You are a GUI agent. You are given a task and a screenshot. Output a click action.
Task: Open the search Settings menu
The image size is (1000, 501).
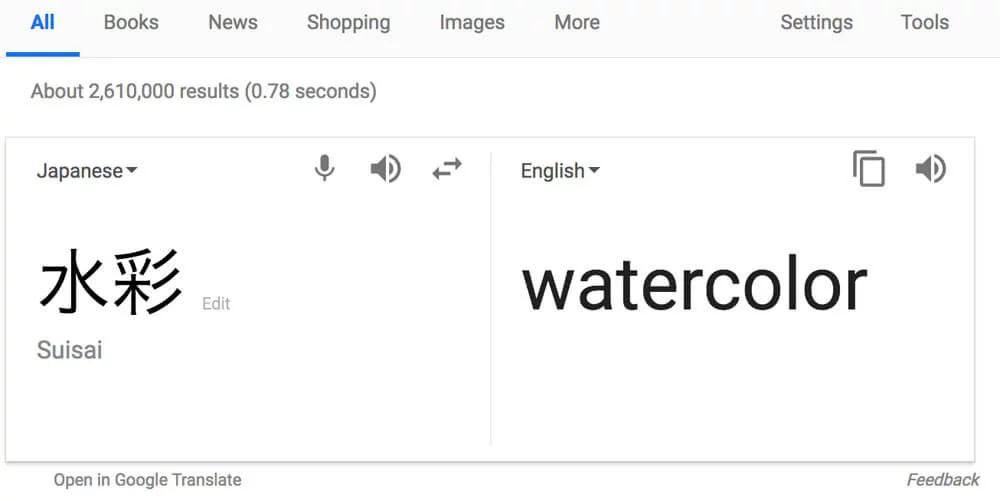(x=816, y=23)
